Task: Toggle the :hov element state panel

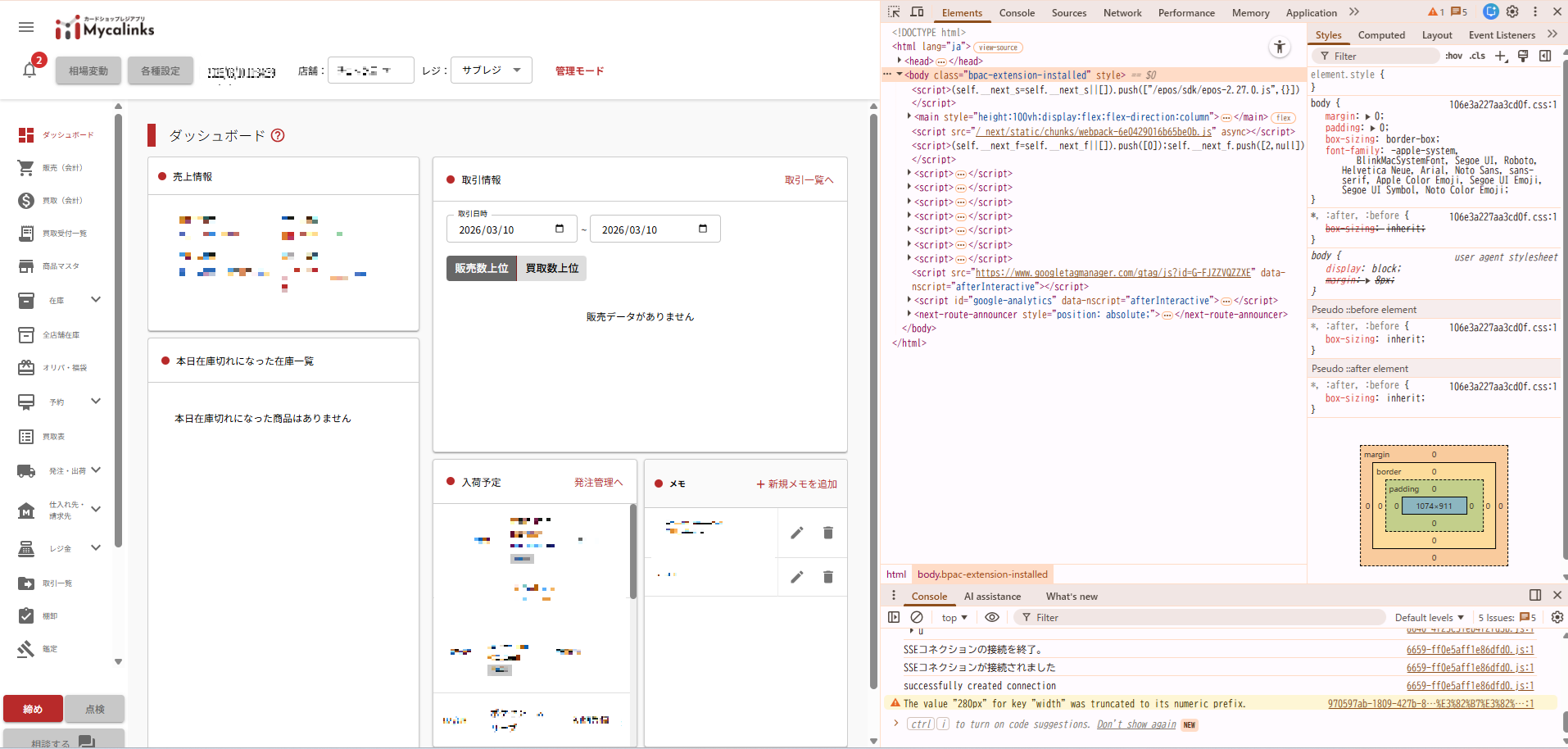Action: (x=1453, y=56)
